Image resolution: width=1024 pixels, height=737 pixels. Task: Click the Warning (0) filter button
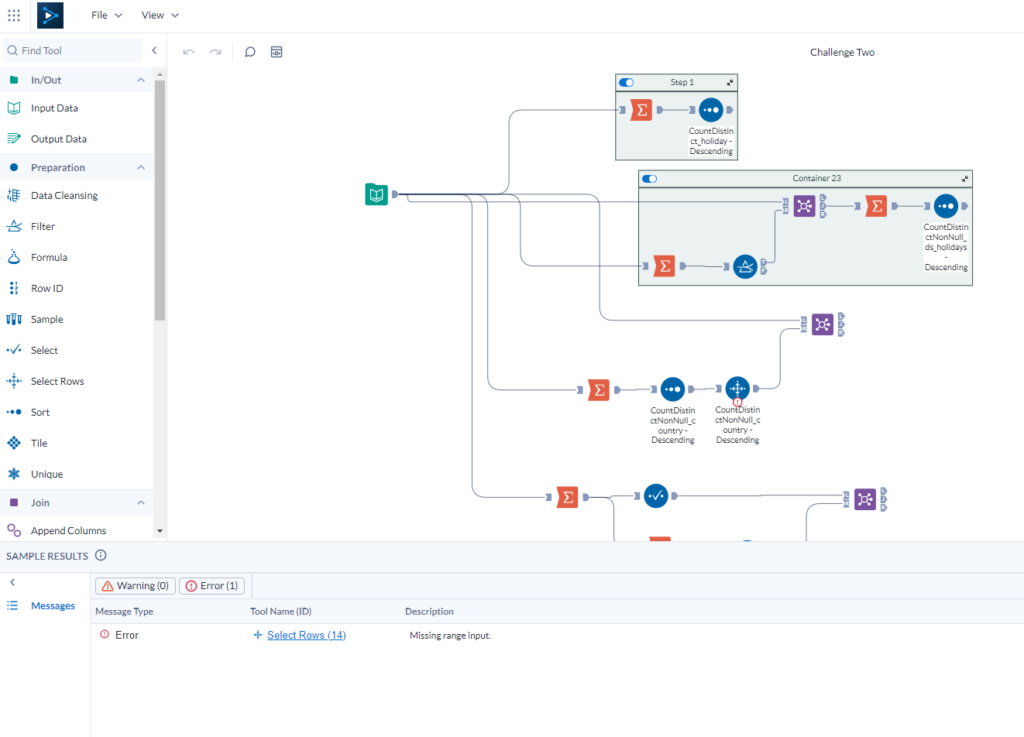coord(134,586)
